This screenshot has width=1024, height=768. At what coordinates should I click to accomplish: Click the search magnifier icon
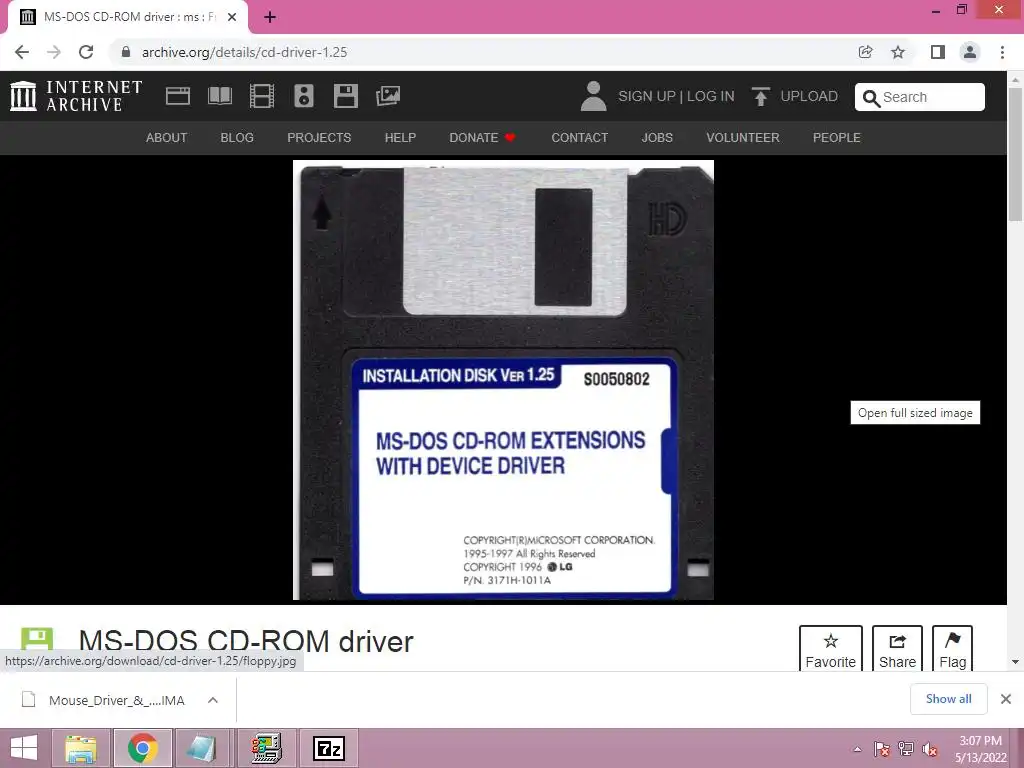[871, 98]
